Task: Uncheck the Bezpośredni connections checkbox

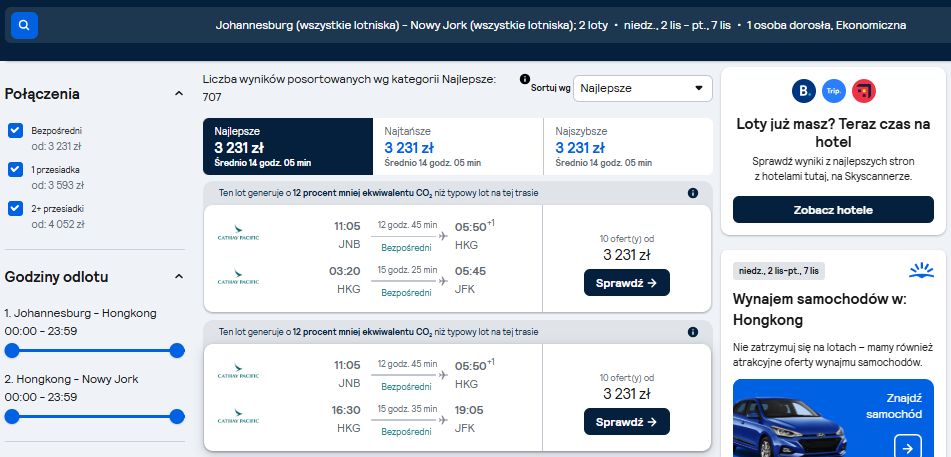Action: (x=16, y=130)
